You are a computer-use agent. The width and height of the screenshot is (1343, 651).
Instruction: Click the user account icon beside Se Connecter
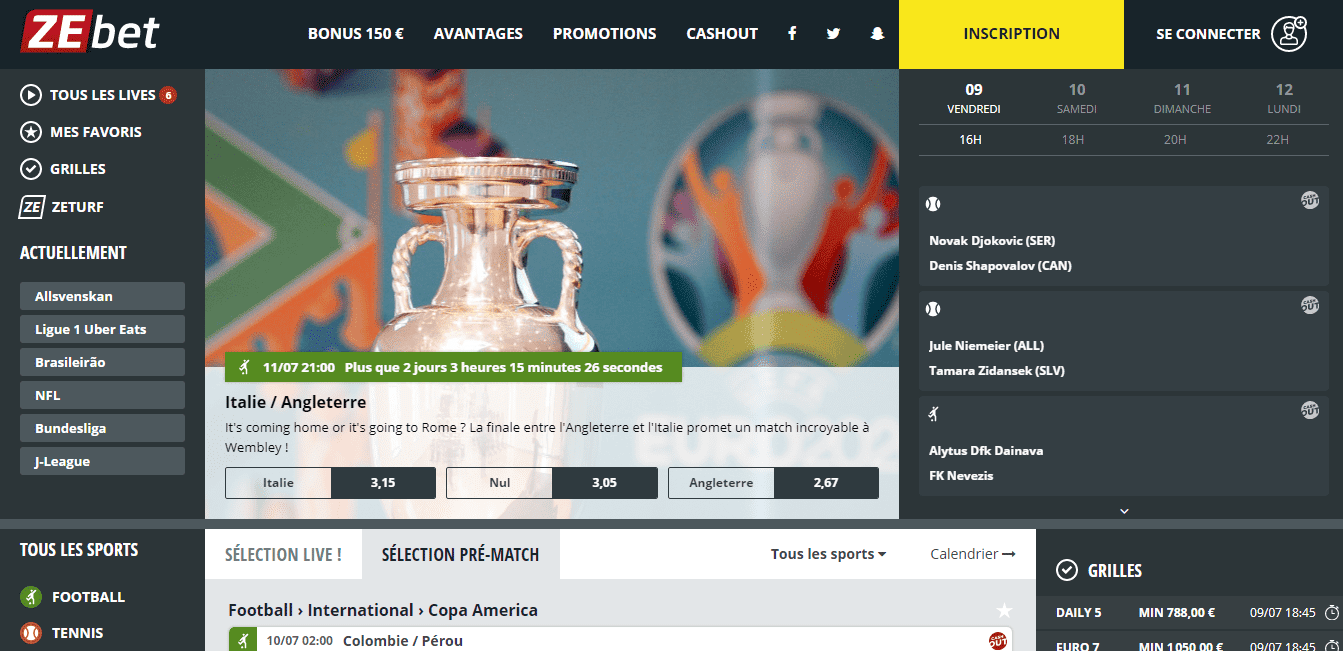pyautogui.click(x=1289, y=34)
